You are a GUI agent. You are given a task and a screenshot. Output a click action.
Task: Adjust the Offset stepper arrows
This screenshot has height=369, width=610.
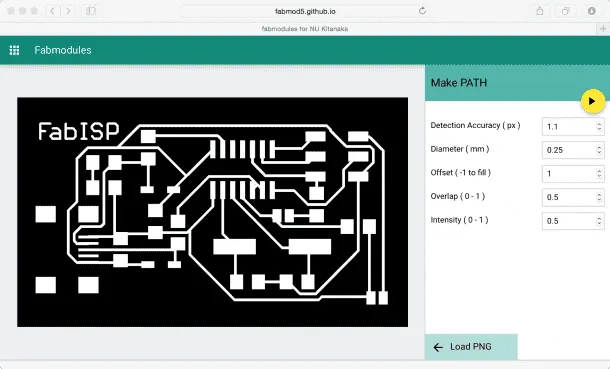599,174
